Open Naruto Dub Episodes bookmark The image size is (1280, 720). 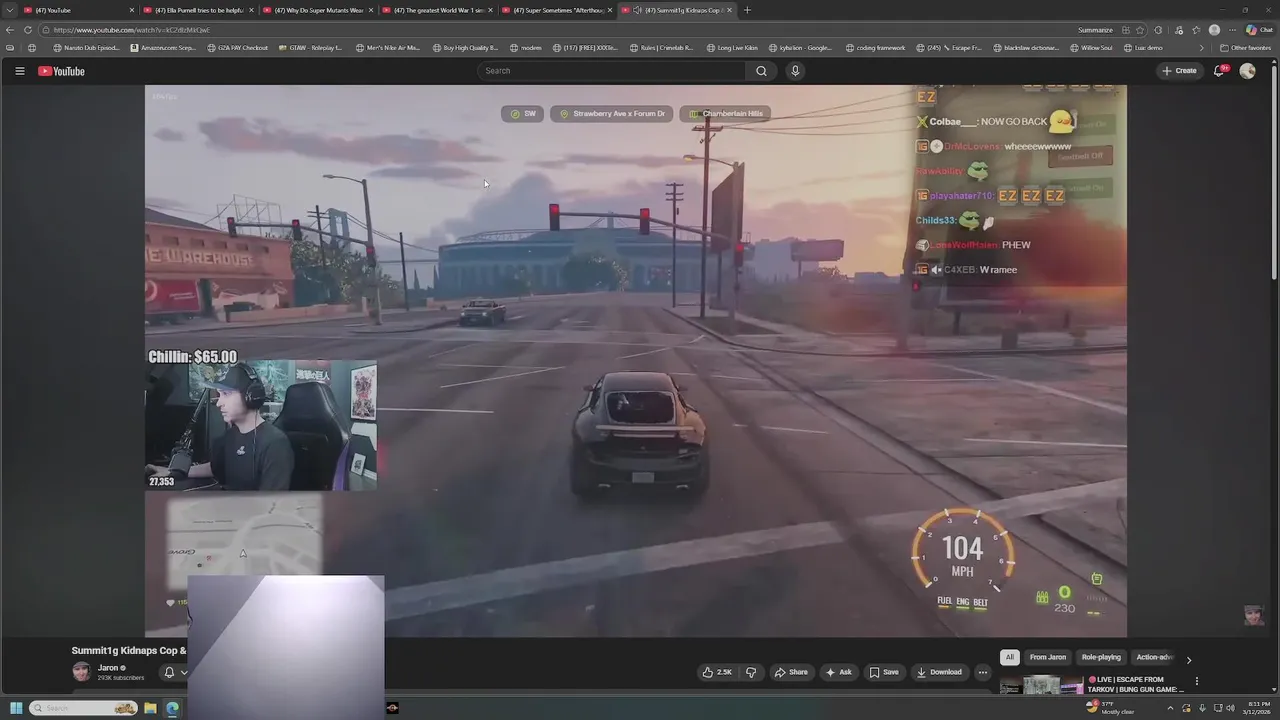click(87, 47)
